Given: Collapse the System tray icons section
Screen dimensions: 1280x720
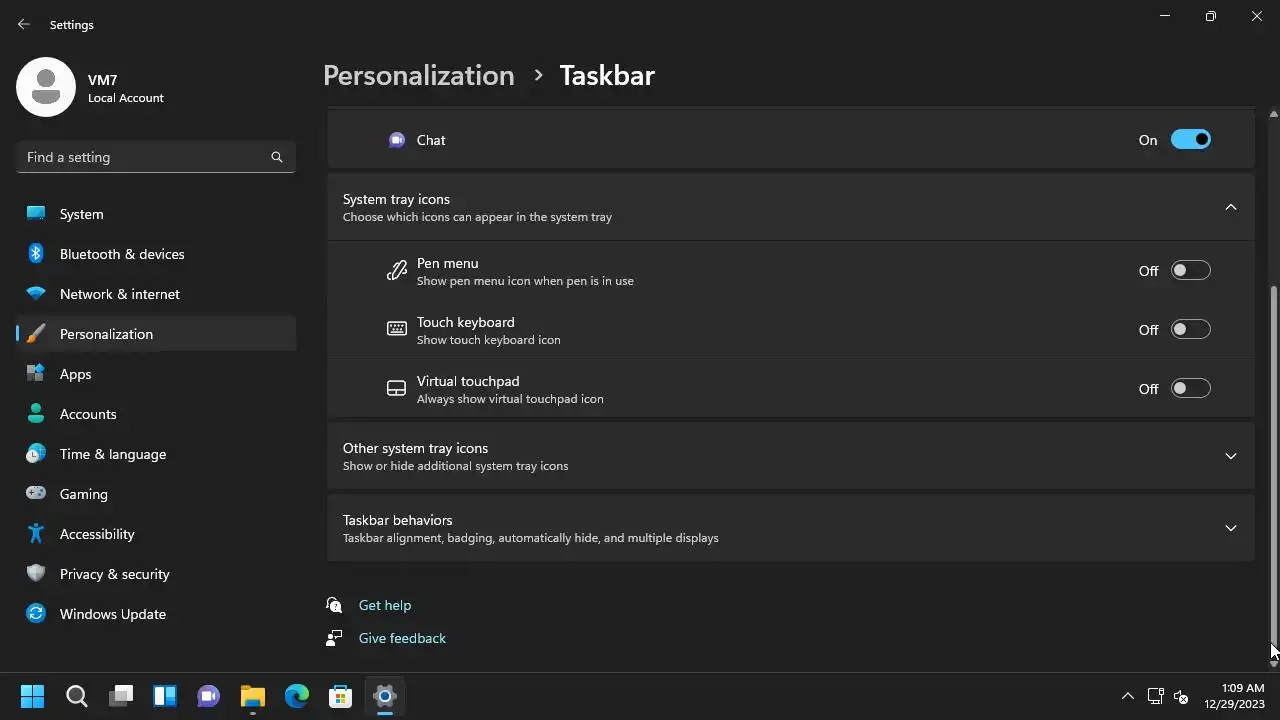Looking at the screenshot, I should click(x=1231, y=207).
